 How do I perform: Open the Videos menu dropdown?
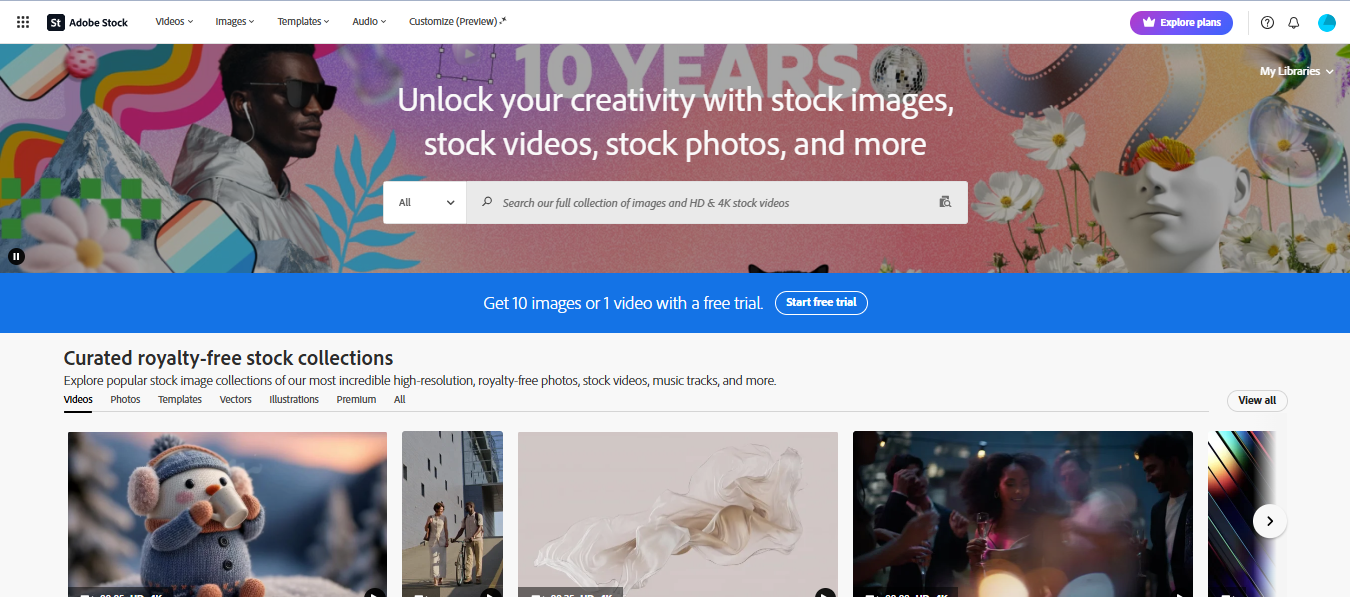(174, 21)
